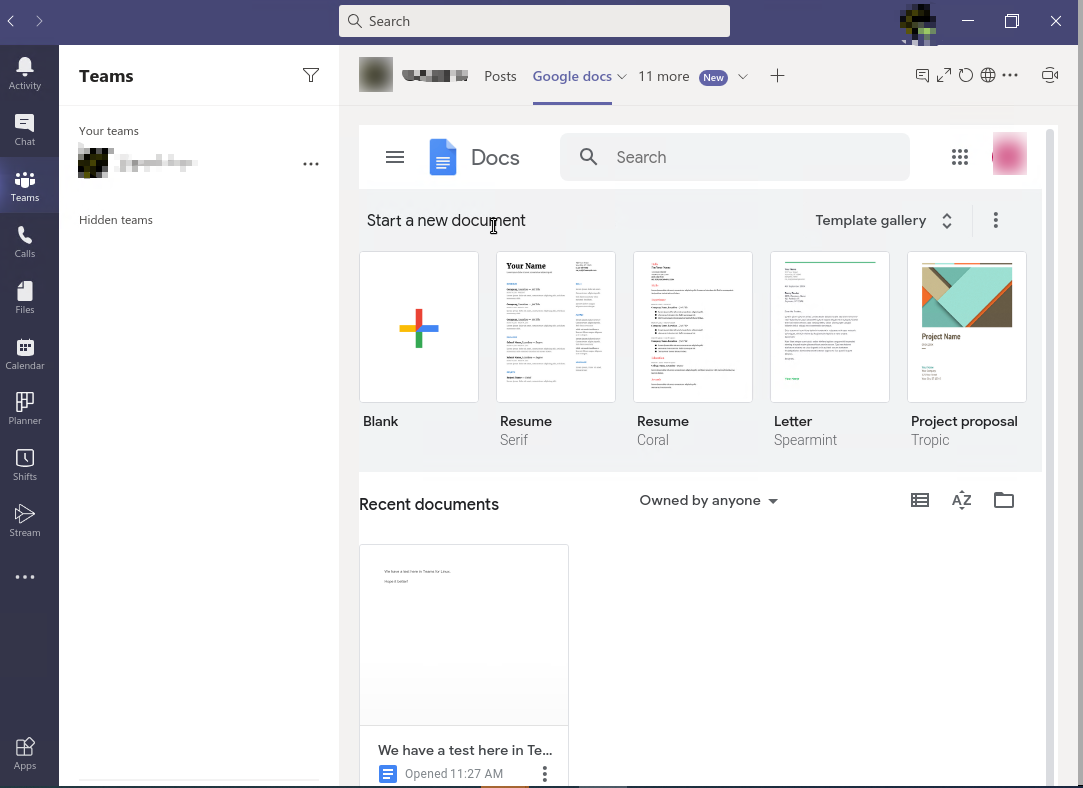Create a Blank document
This screenshot has width=1083, height=788.
[x=419, y=327]
